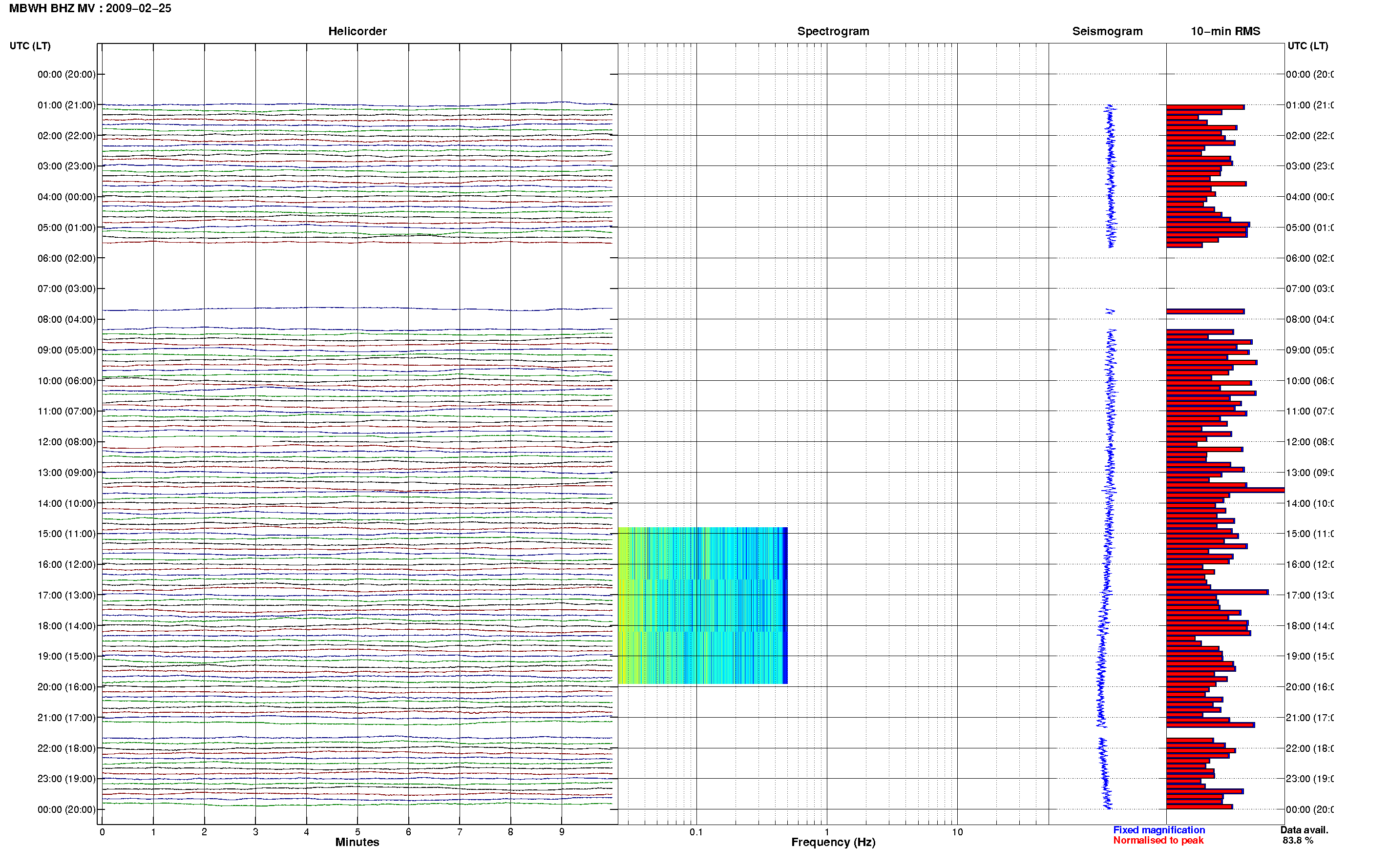Click the 'Normalised to peak' legend text
The height and width of the screenshot is (868, 1389).
pyautogui.click(x=1158, y=841)
